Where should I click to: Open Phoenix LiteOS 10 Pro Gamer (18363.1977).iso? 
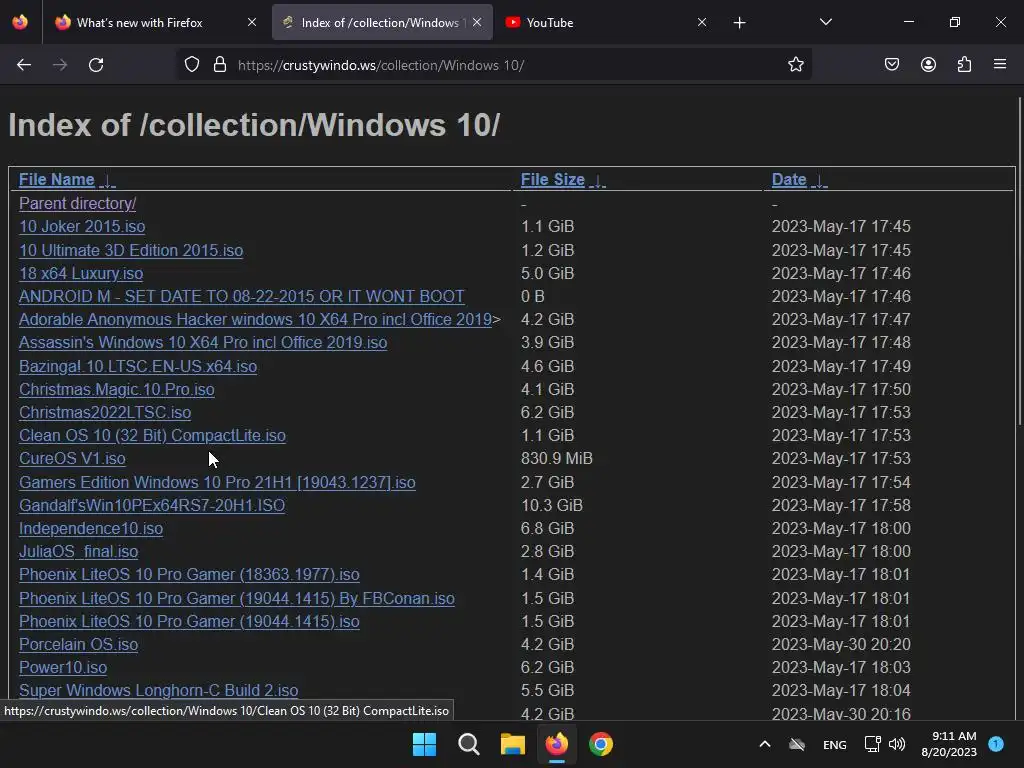tap(189, 575)
